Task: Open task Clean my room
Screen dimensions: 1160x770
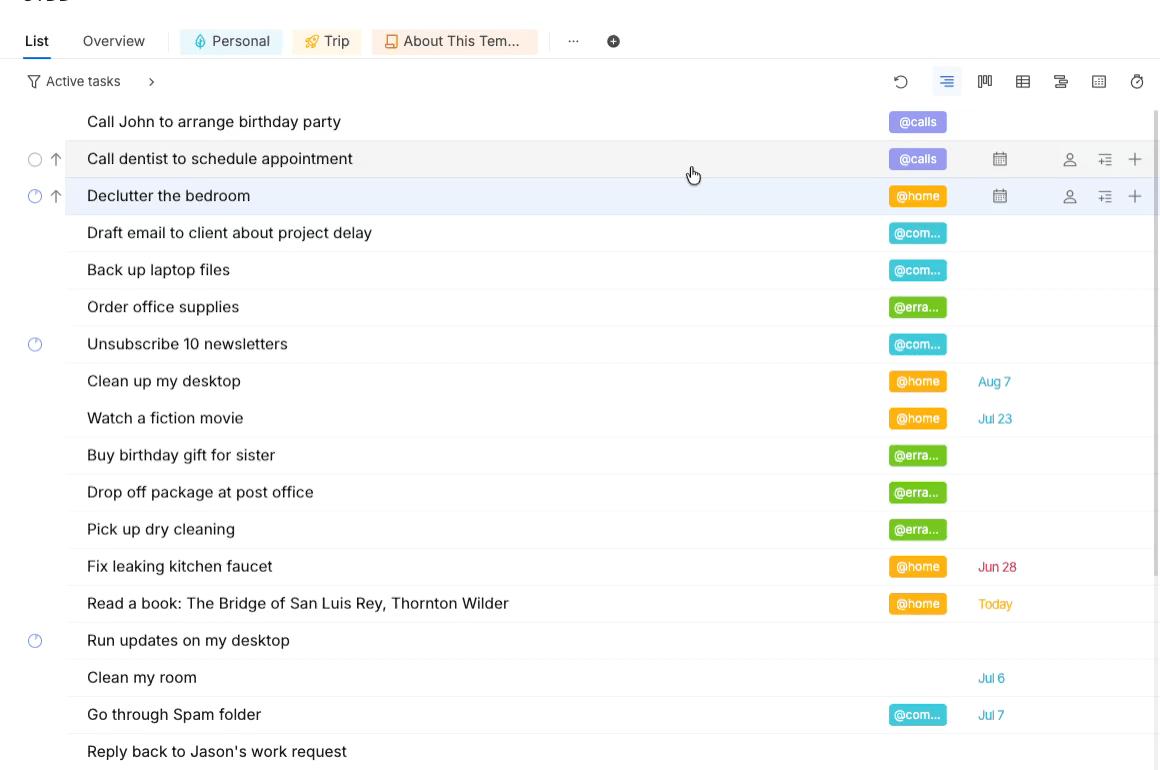Action: click(x=142, y=678)
